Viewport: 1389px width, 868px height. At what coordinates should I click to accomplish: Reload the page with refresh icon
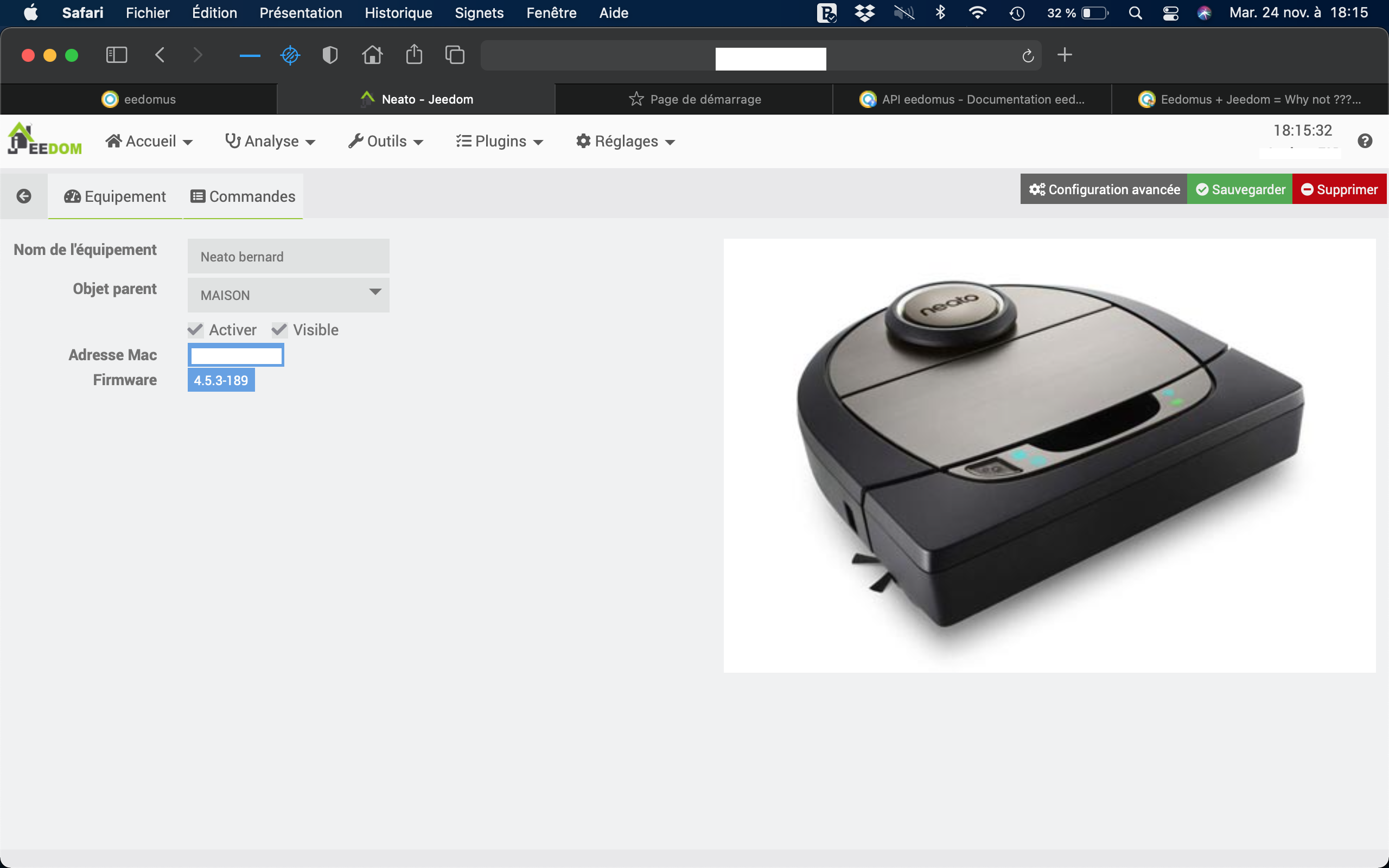[x=1028, y=56]
